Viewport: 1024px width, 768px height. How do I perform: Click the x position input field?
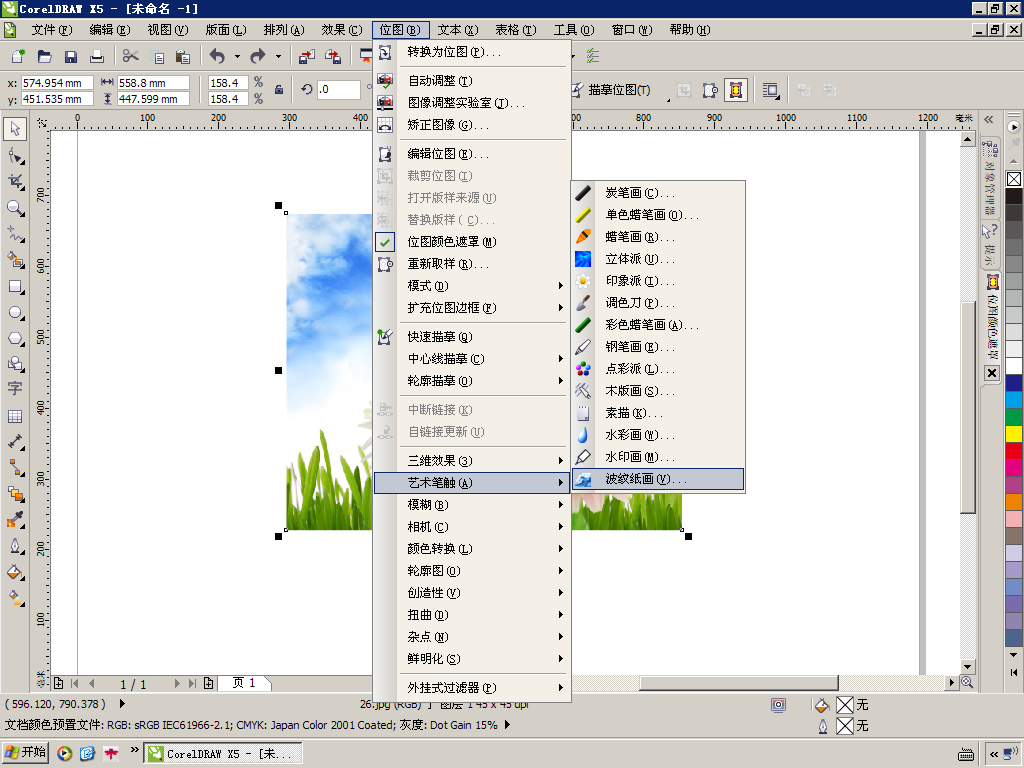(57, 83)
